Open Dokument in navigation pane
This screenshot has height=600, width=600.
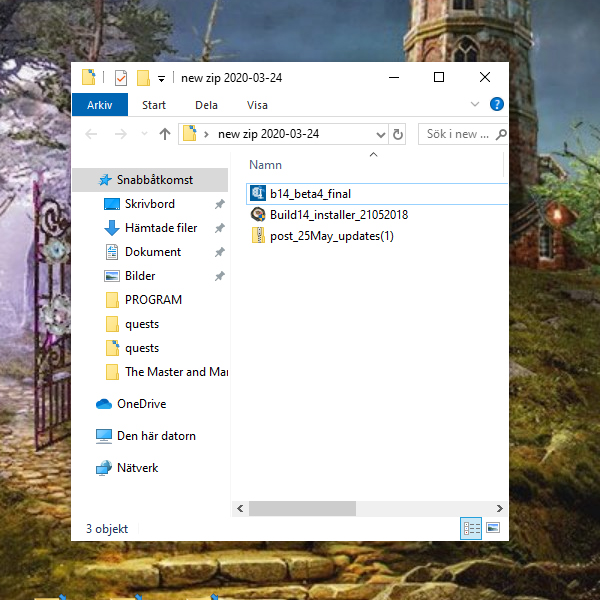tap(153, 252)
